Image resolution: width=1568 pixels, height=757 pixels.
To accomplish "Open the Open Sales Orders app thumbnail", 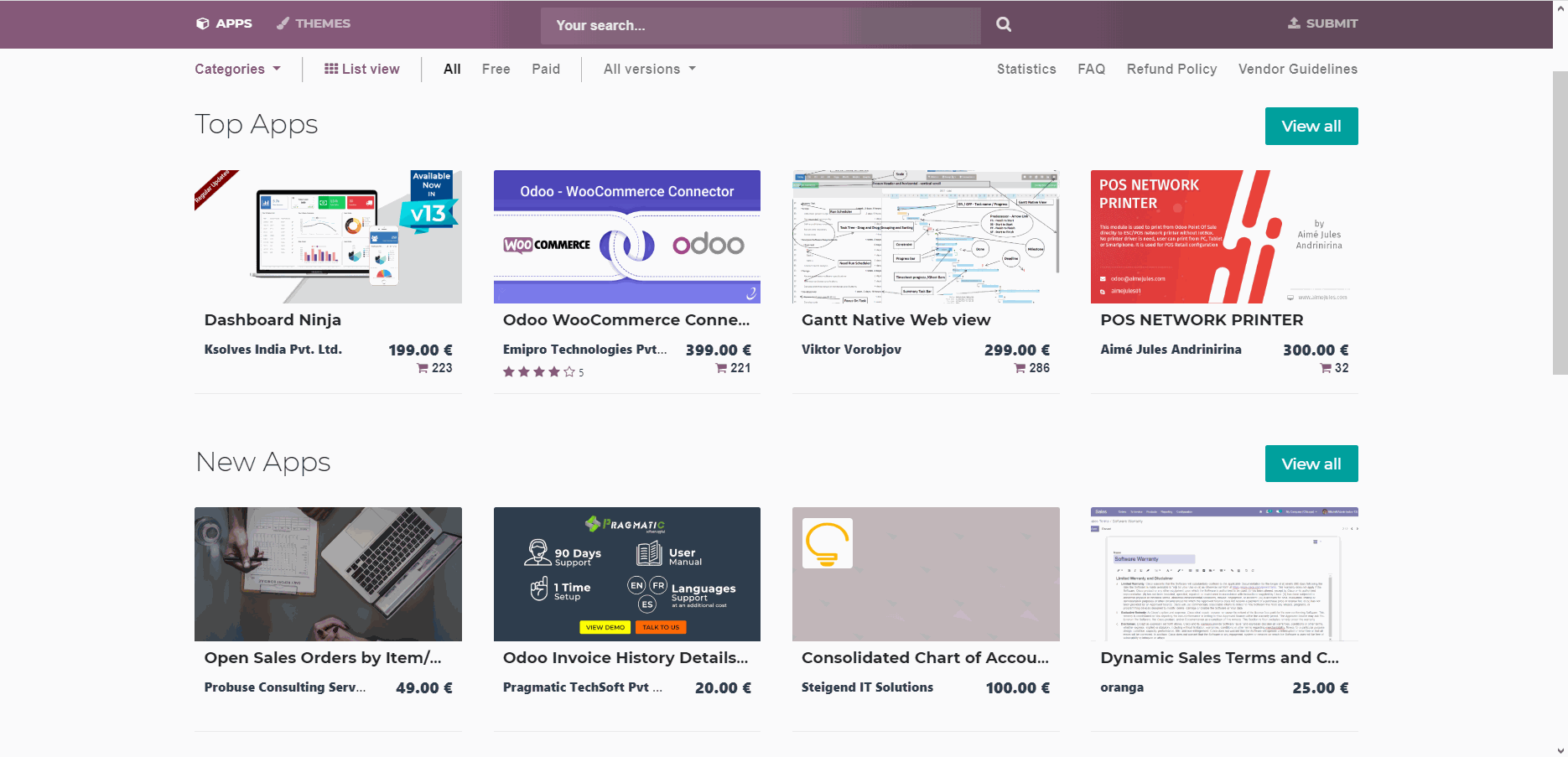I will coord(328,574).
